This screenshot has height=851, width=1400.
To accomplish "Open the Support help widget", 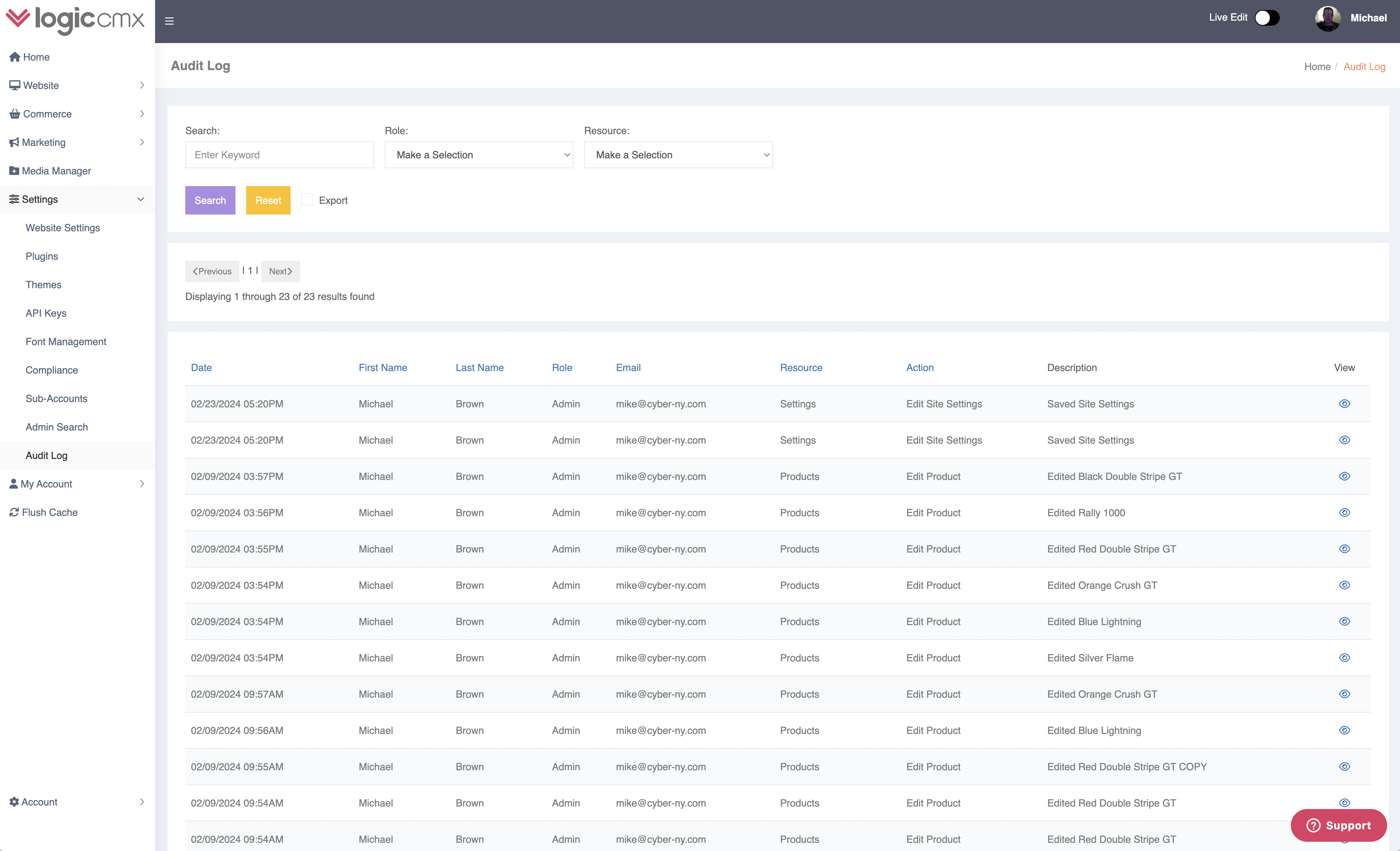I will click(1338, 825).
